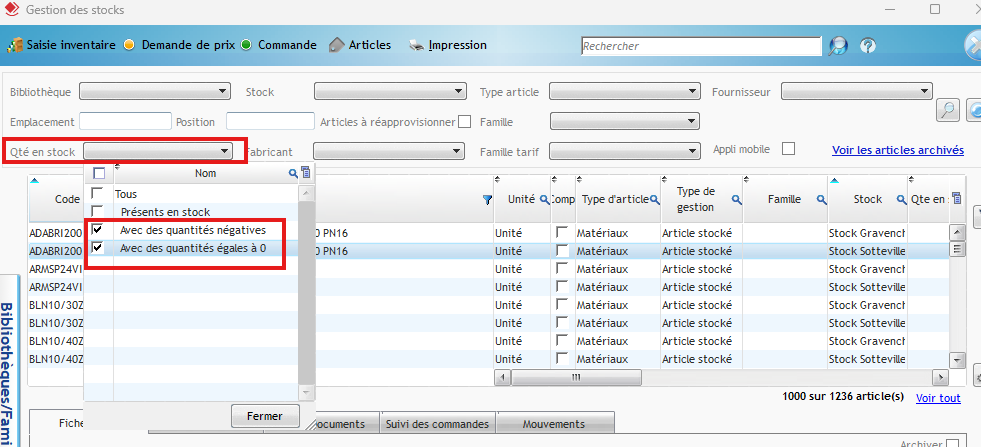The image size is (981, 447).
Task: Click the Saisie inventaire crate icon
Action: pyautogui.click(x=15, y=46)
